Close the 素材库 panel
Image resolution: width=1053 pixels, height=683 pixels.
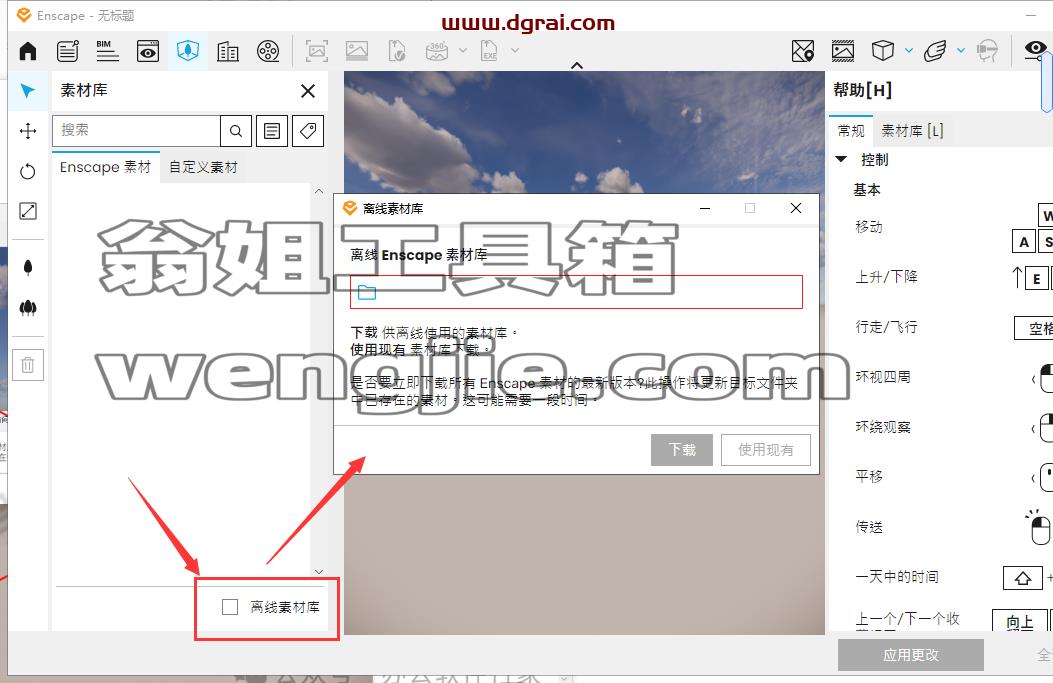pos(308,91)
